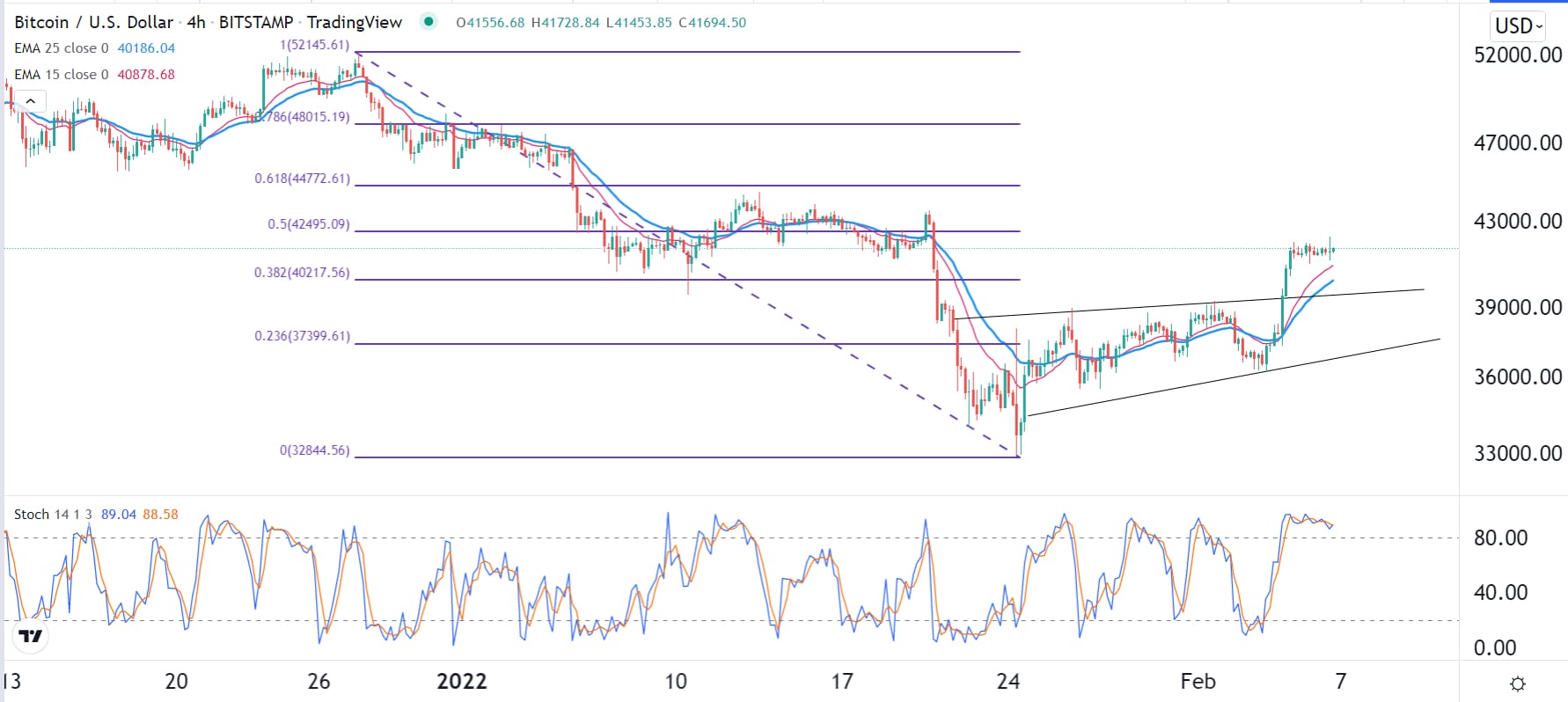Click the Feb label on the time axis
Viewport: 1568px width, 702px height.
(1198, 681)
